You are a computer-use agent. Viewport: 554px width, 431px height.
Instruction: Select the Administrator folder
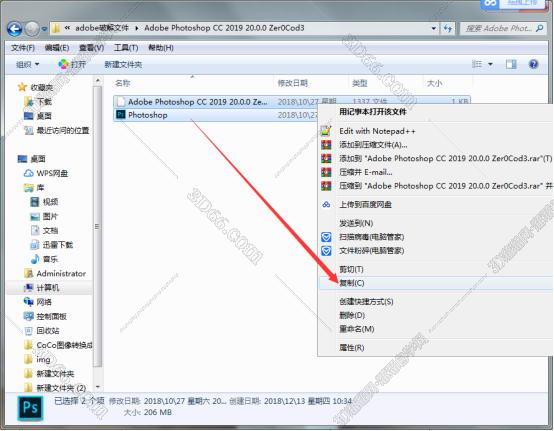[55, 273]
